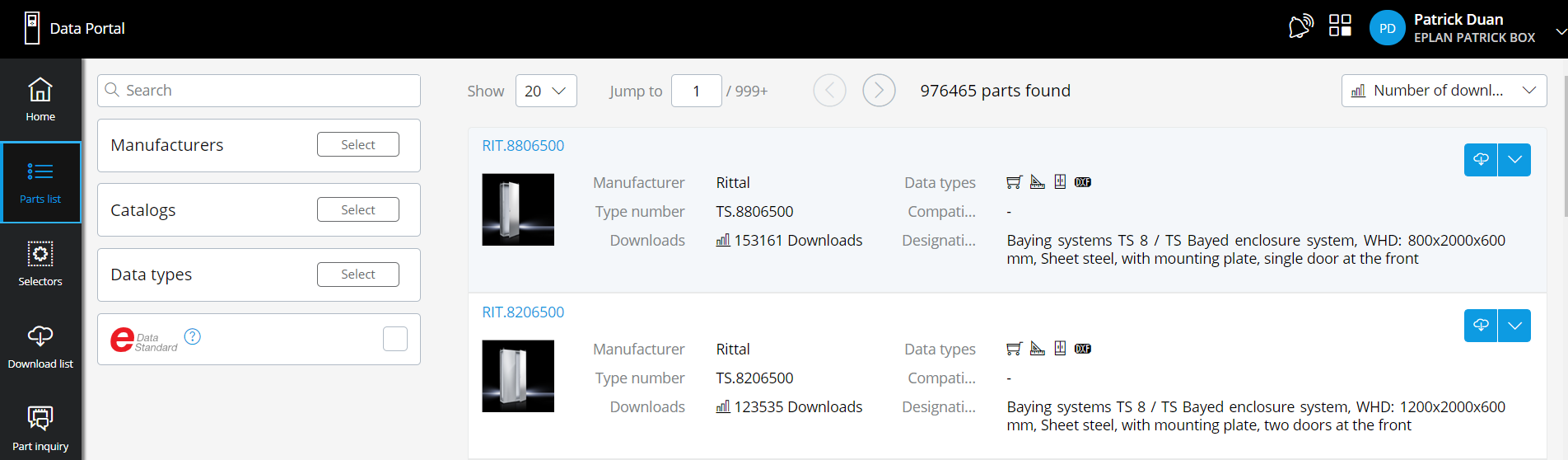Click the eData Standard logo
This screenshot has width=1568, height=460.
tap(143, 340)
